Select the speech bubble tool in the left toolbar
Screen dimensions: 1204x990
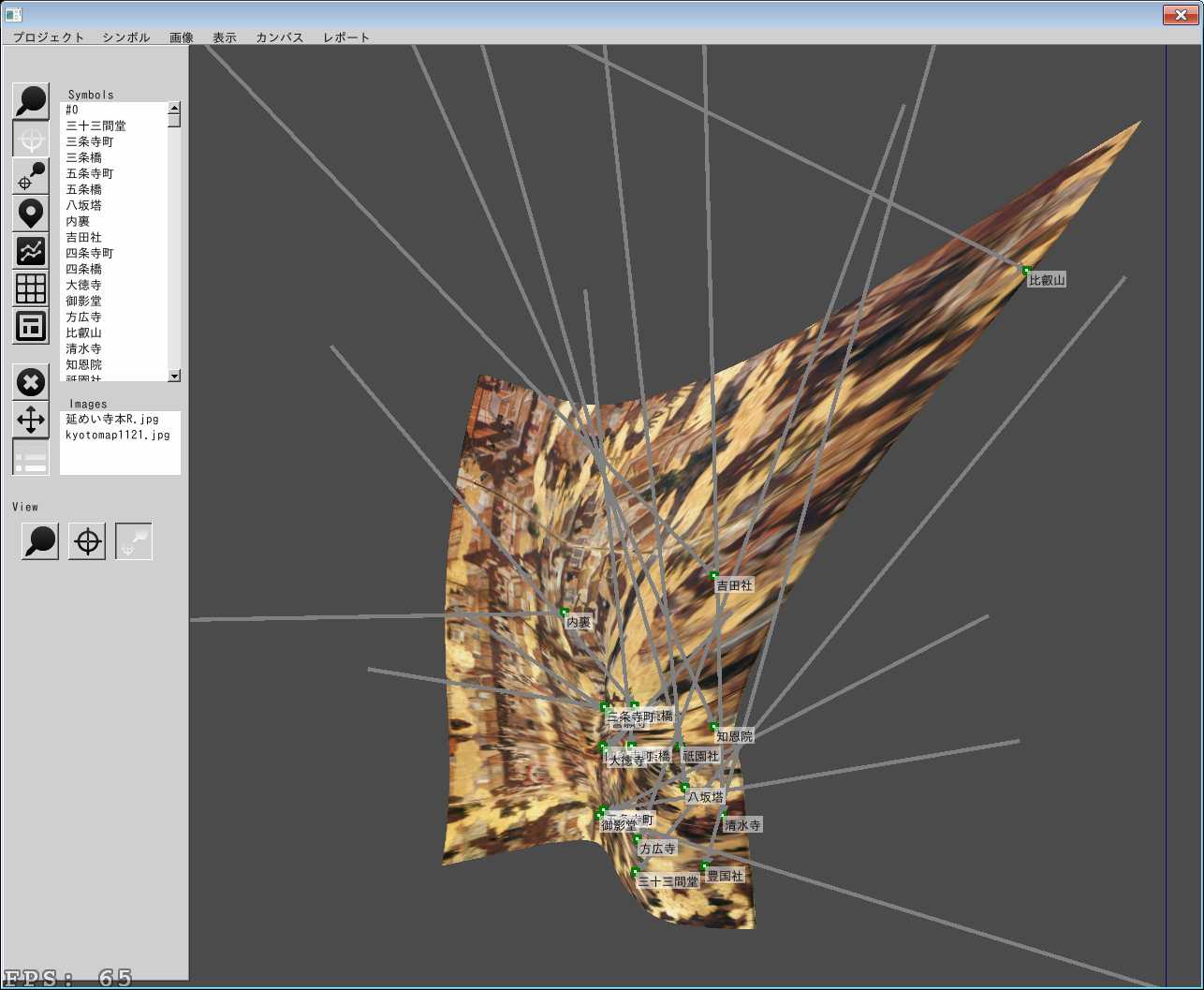tap(31, 101)
